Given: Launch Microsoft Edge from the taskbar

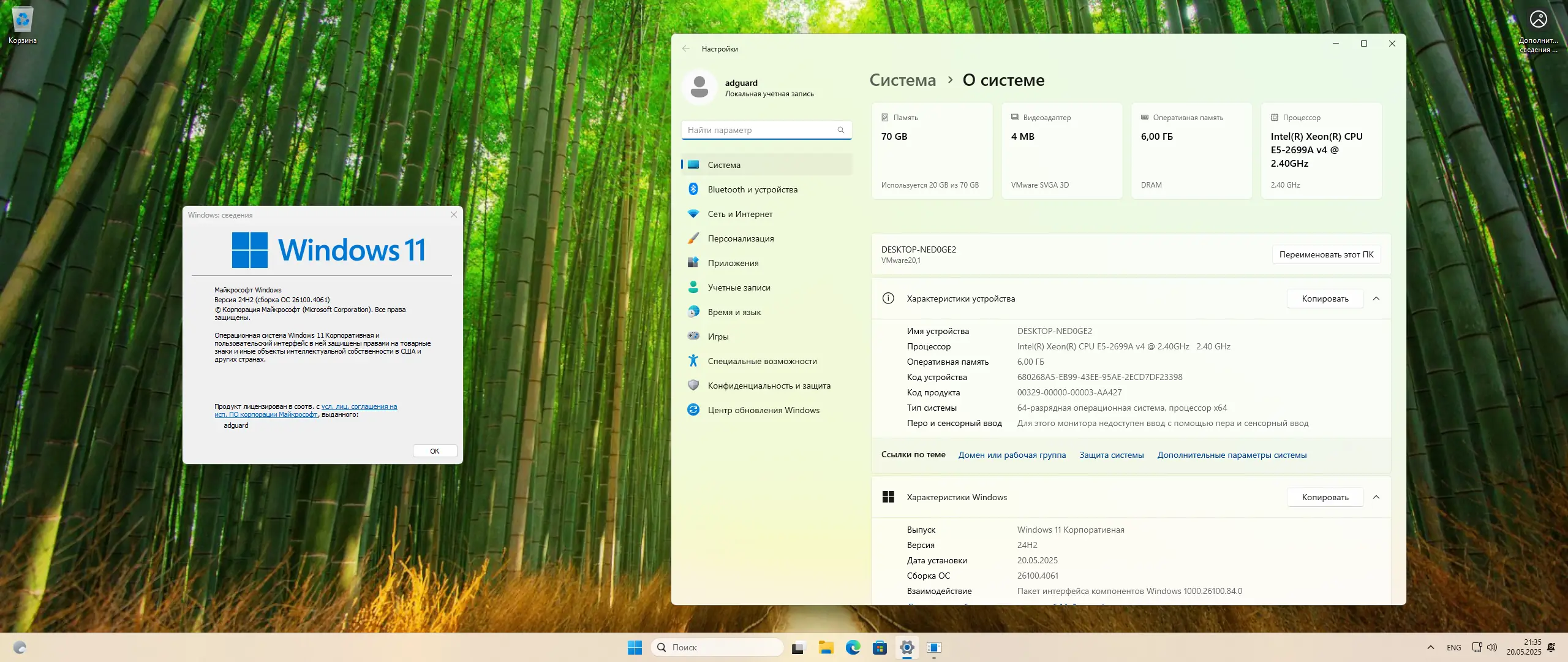Looking at the screenshot, I should coord(852,647).
